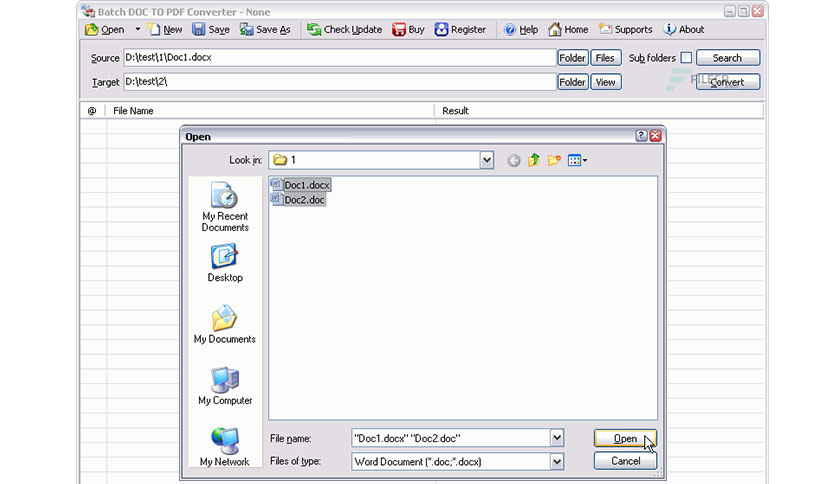
Task: Expand the Open toolbar dropdown arrow
Action: pyautogui.click(x=138, y=29)
